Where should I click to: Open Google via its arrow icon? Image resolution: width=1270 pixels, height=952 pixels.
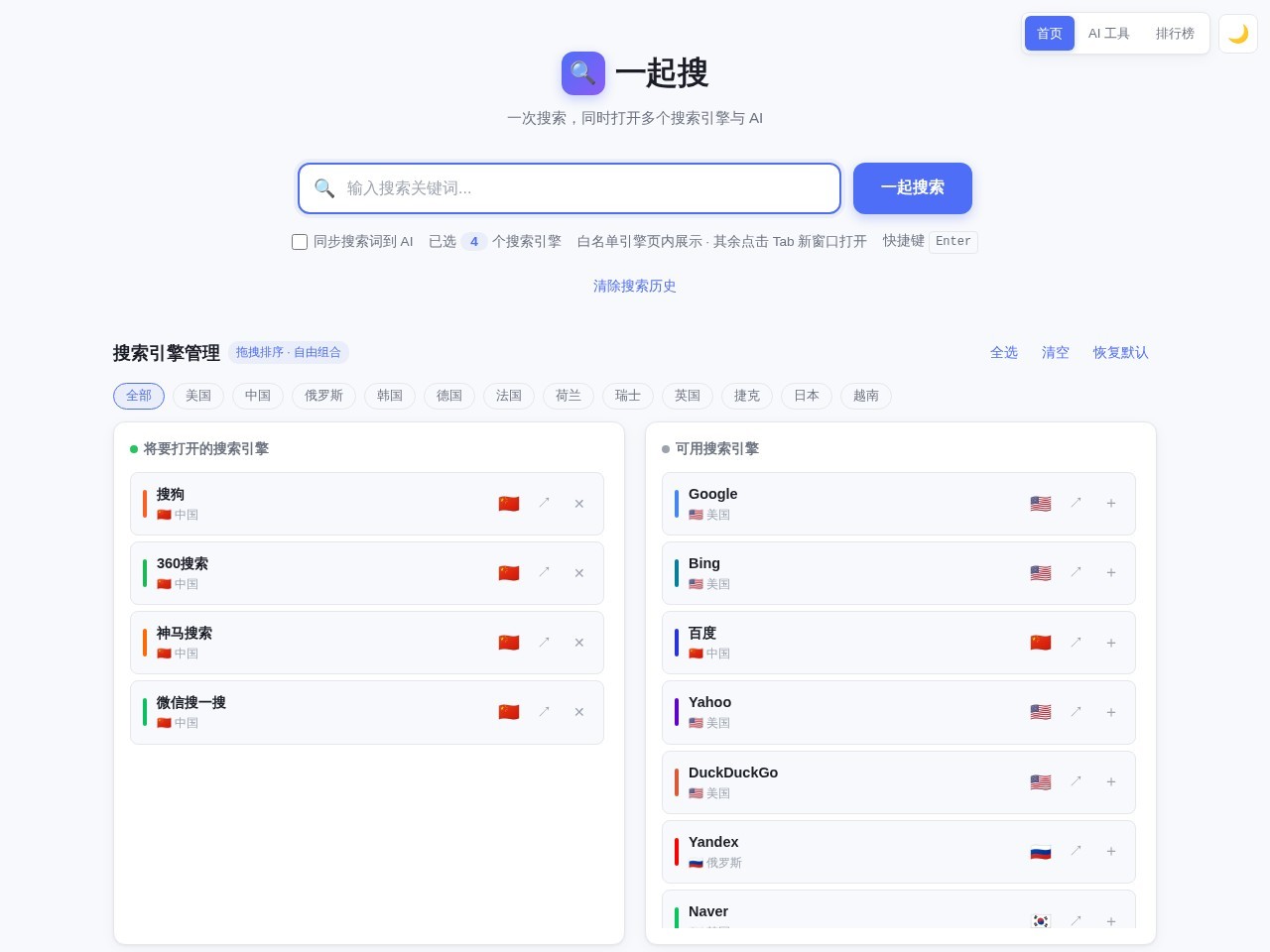click(x=1076, y=504)
